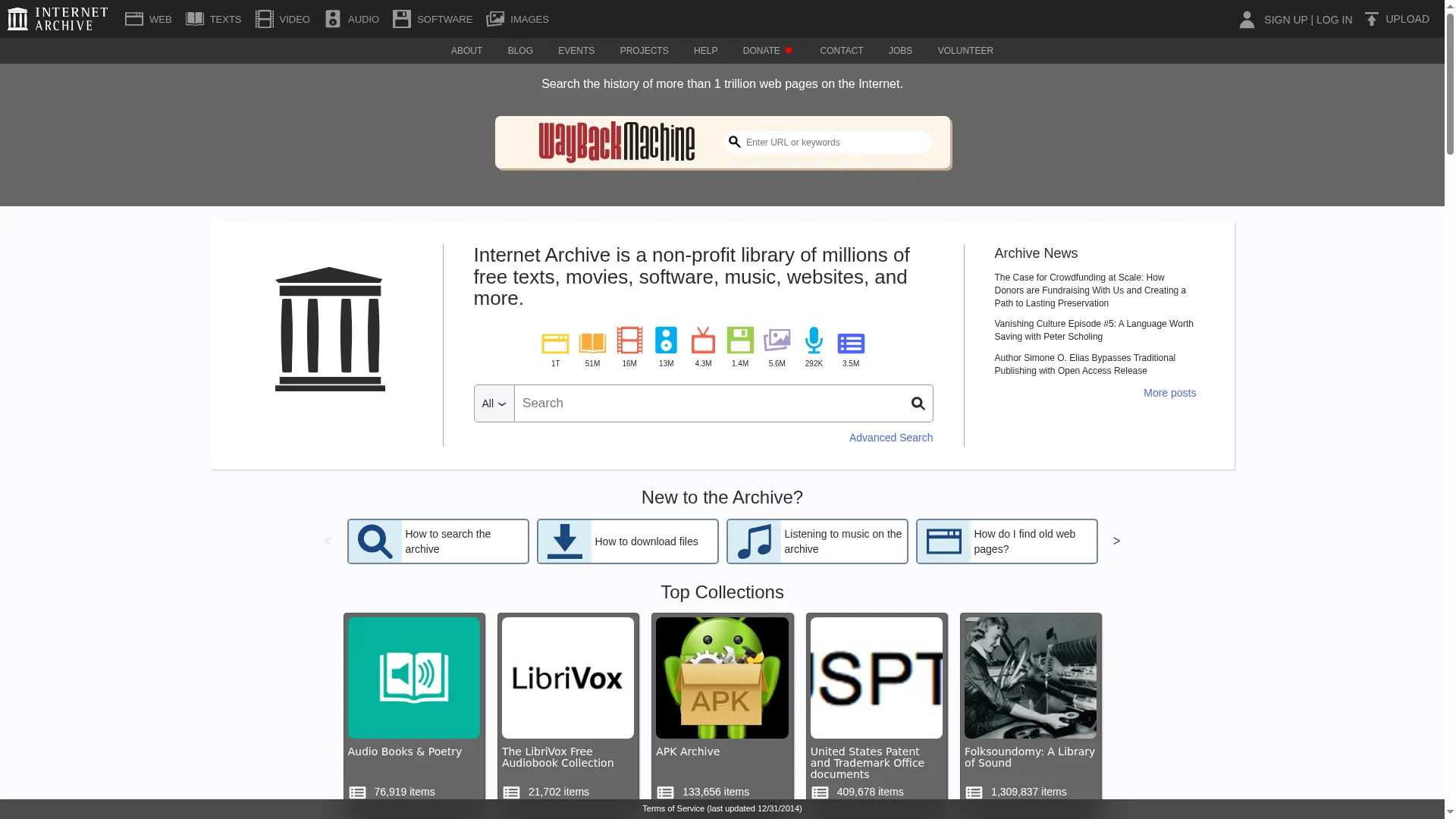Click DONATE with the heart icon
This screenshot has height=819, width=1456.
tap(767, 51)
